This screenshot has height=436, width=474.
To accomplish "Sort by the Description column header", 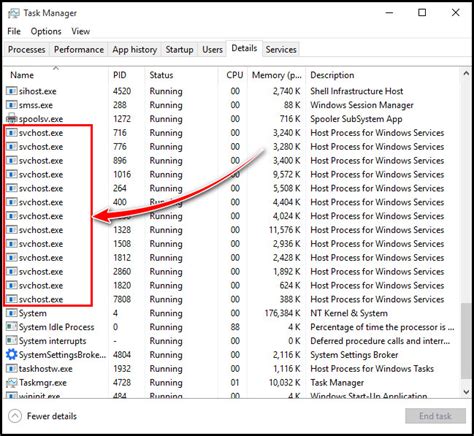I will point(383,75).
